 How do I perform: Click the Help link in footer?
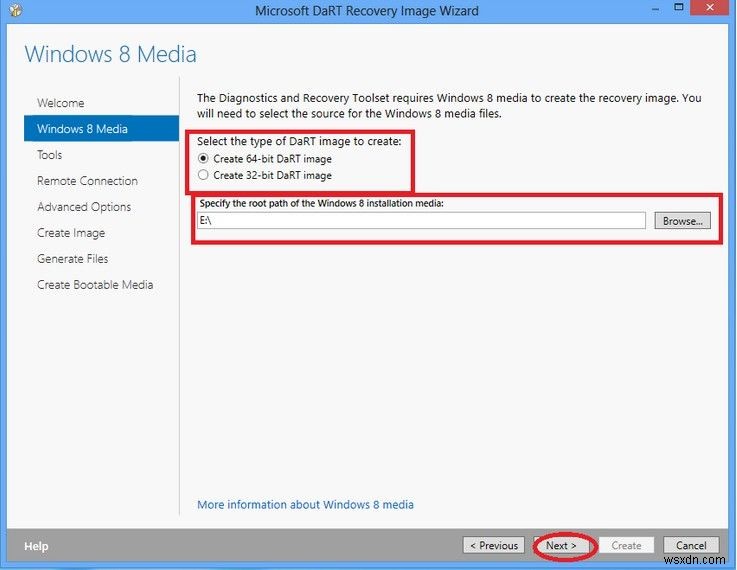pyautogui.click(x=36, y=546)
